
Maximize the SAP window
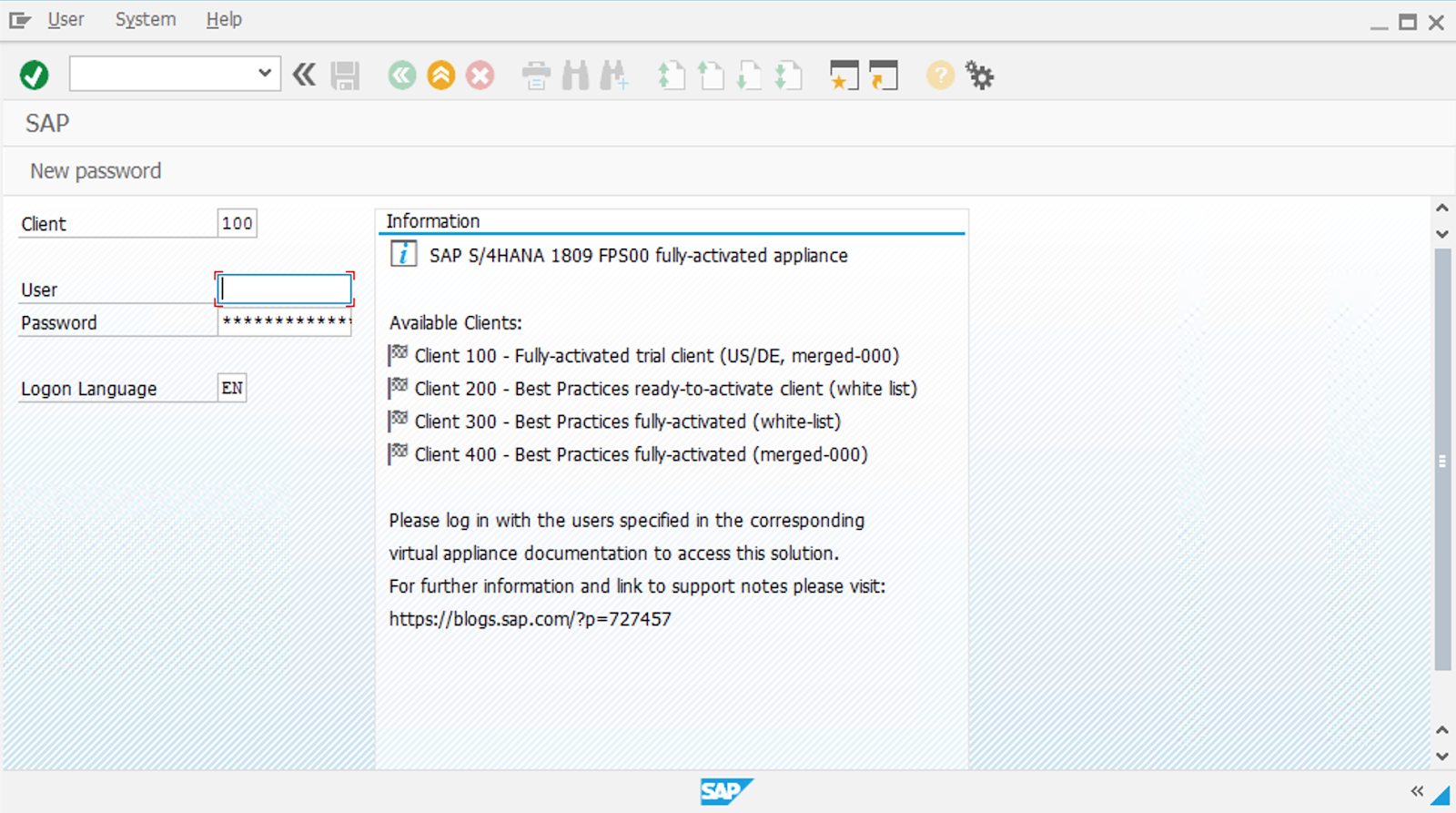1408,22
